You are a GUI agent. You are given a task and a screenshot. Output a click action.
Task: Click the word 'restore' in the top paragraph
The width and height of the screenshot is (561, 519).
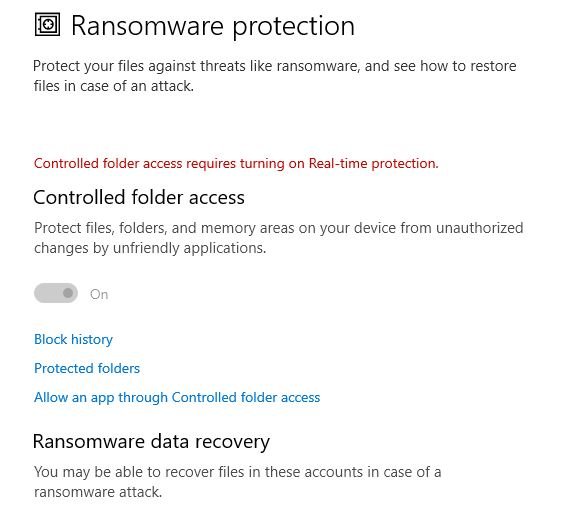click(493, 66)
